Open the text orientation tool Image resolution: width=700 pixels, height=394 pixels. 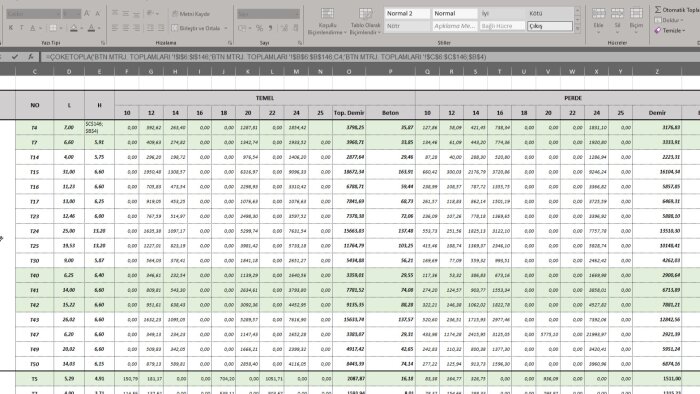pos(150,14)
